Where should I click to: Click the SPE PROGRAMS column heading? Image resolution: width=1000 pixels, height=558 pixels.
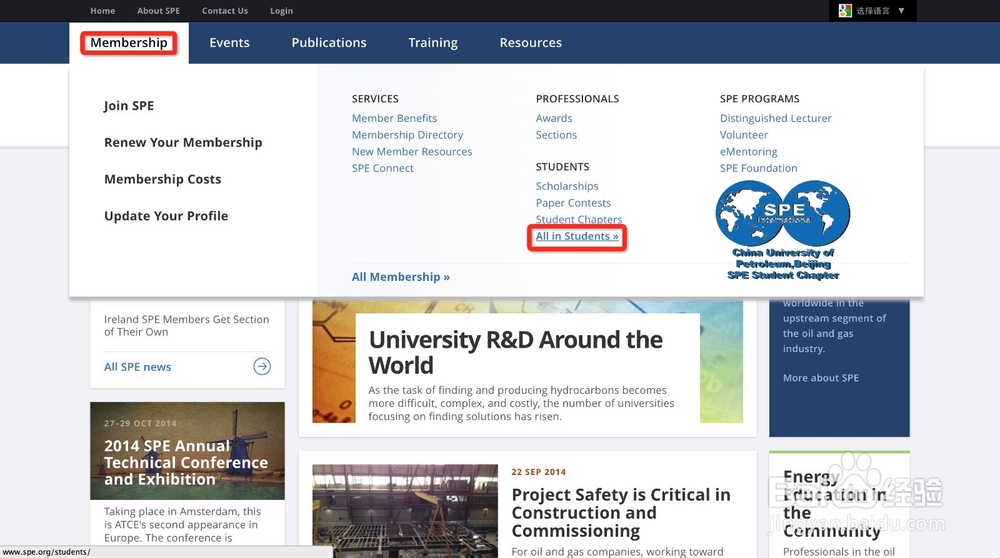(x=759, y=99)
